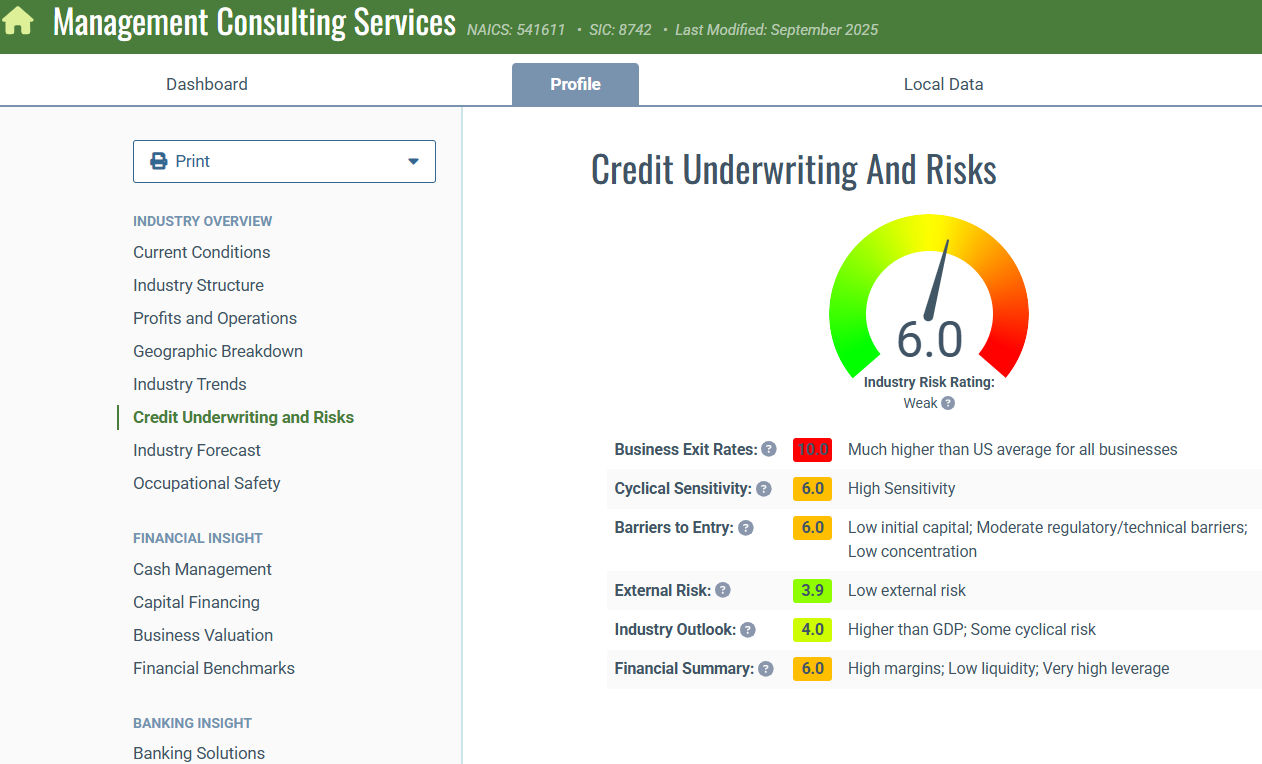Image resolution: width=1262 pixels, height=764 pixels.
Task: Select the Occupational Safety section
Action: pos(206,483)
